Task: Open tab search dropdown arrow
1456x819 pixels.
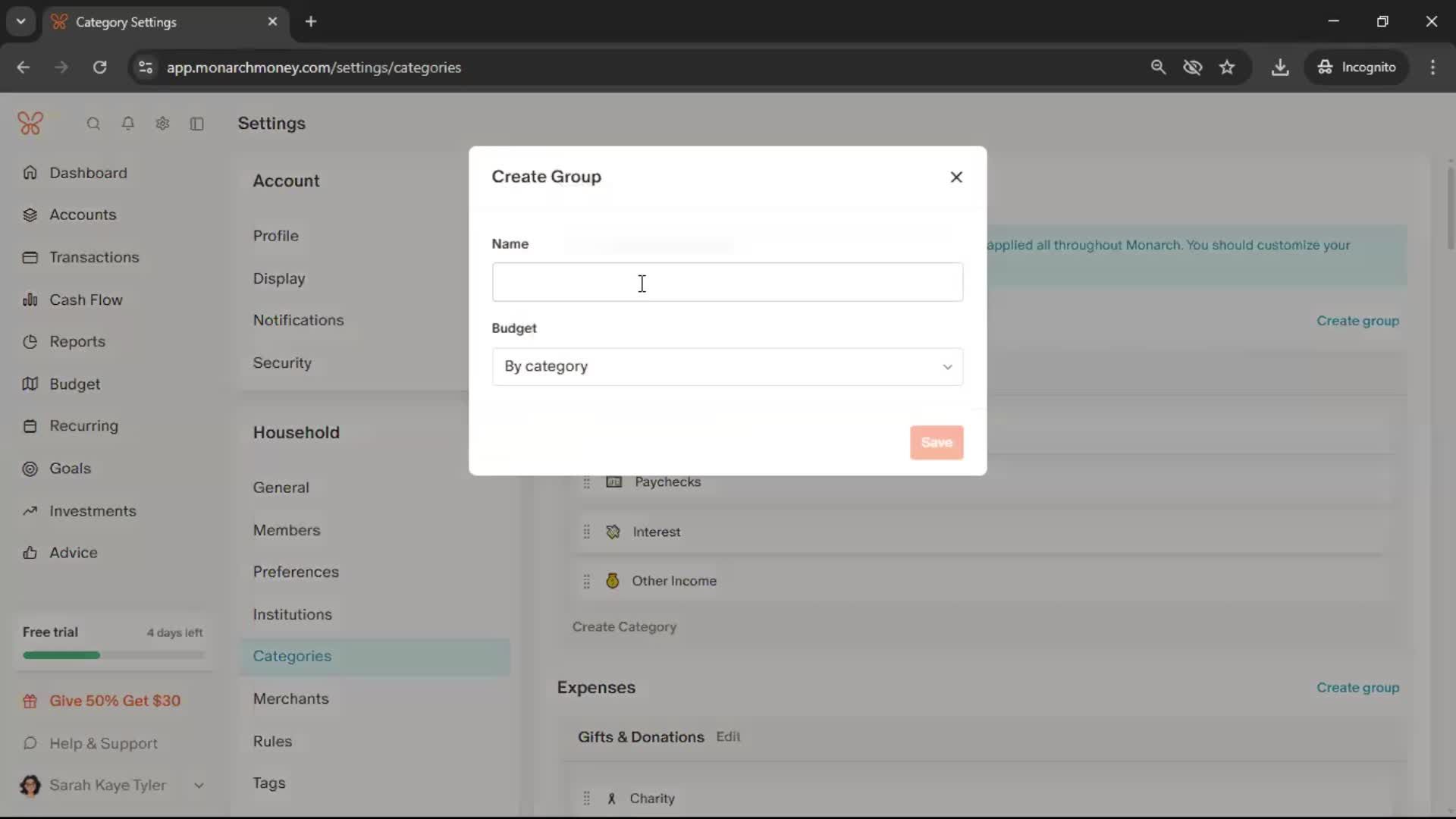Action: pos(21,21)
